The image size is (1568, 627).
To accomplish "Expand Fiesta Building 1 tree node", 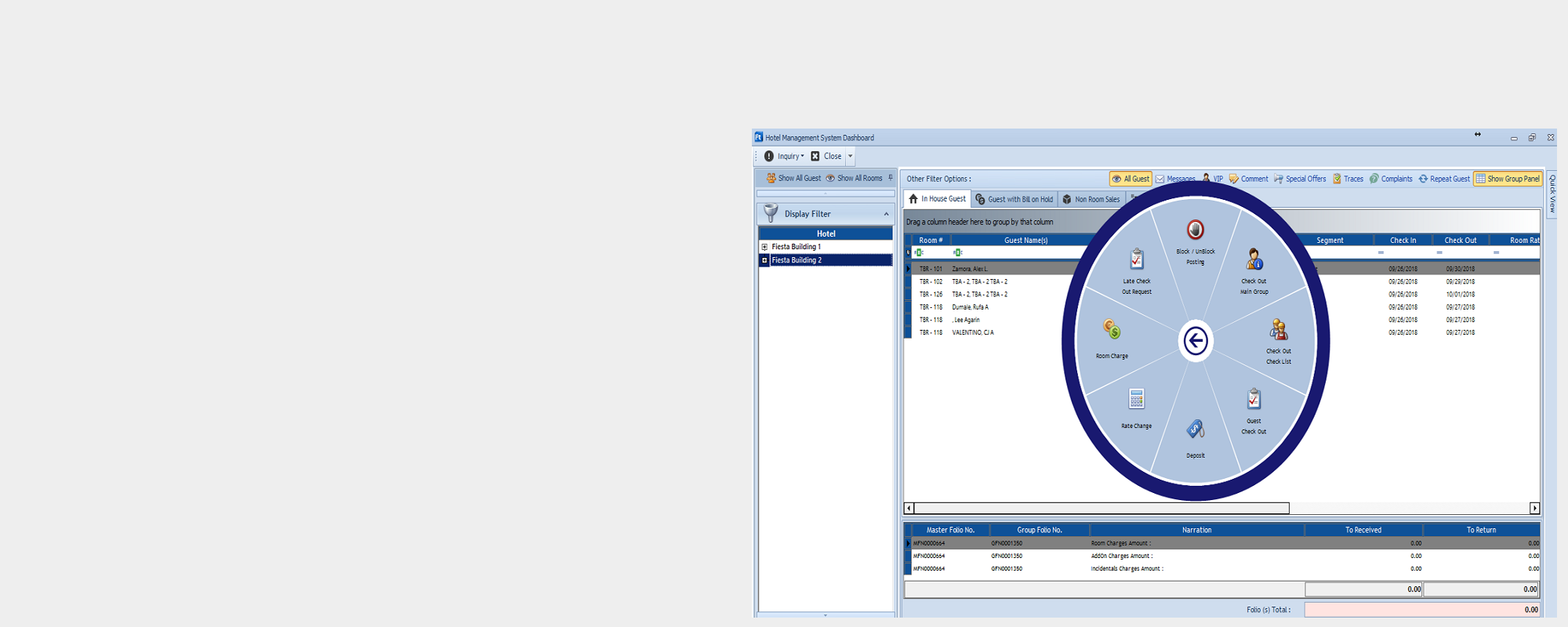I will [x=764, y=247].
